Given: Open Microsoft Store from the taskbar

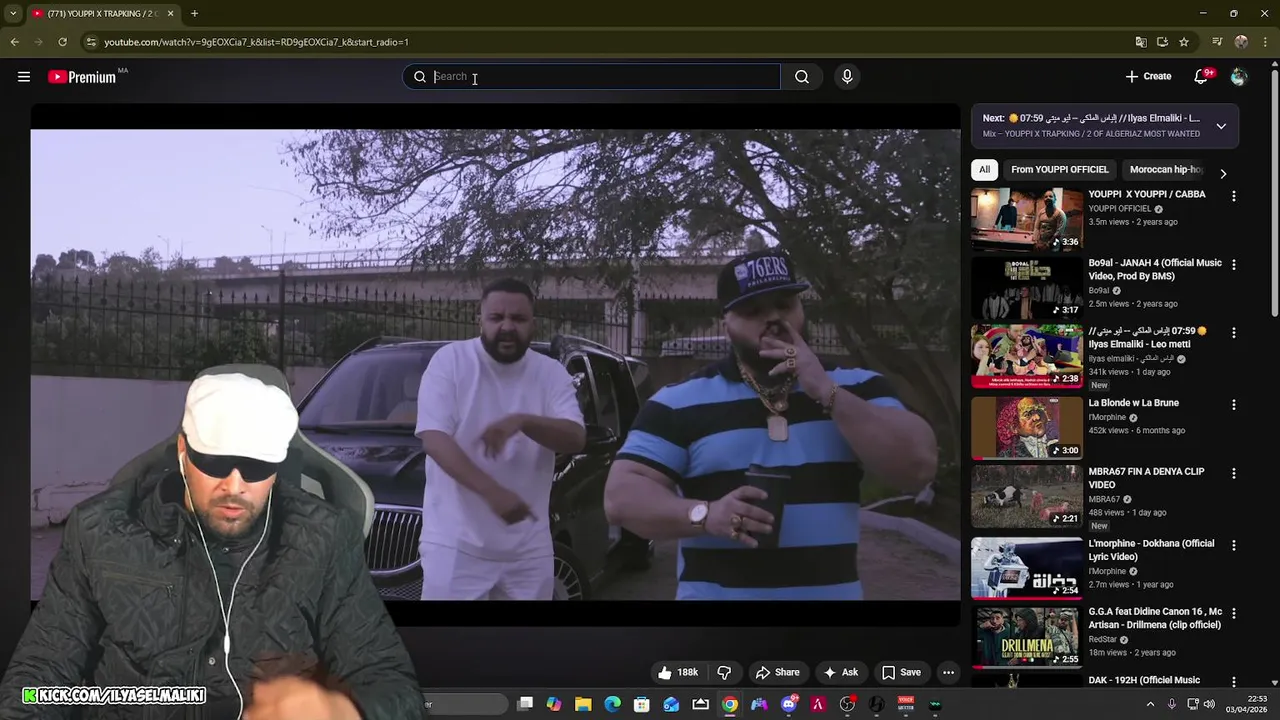Looking at the screenshot, I should [642, 704].
